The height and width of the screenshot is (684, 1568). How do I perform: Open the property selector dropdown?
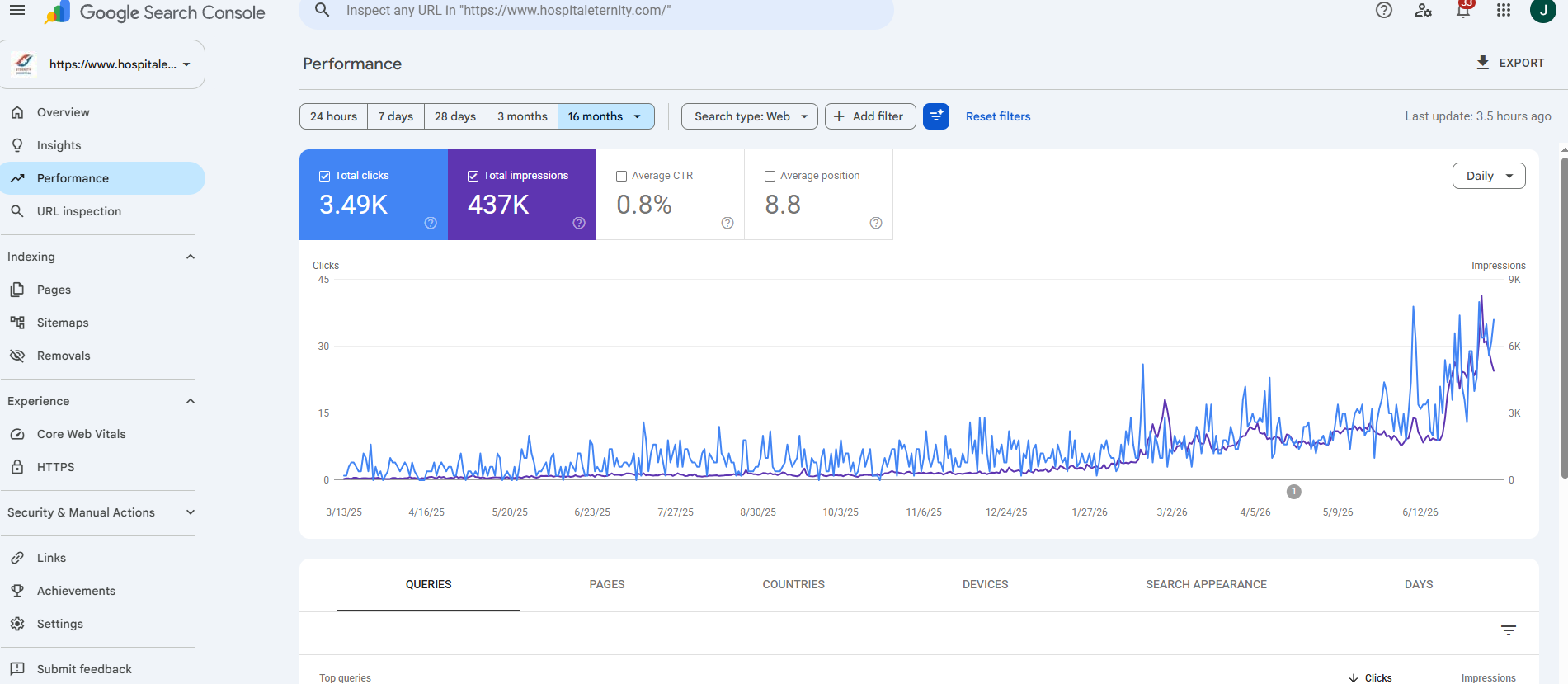click(103, 64)
